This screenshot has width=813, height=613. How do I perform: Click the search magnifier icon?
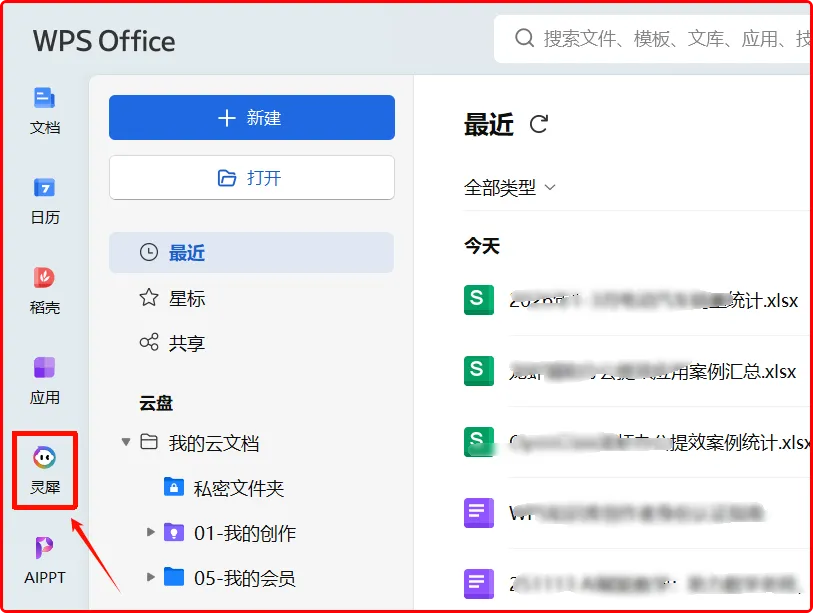coord(524,38)
